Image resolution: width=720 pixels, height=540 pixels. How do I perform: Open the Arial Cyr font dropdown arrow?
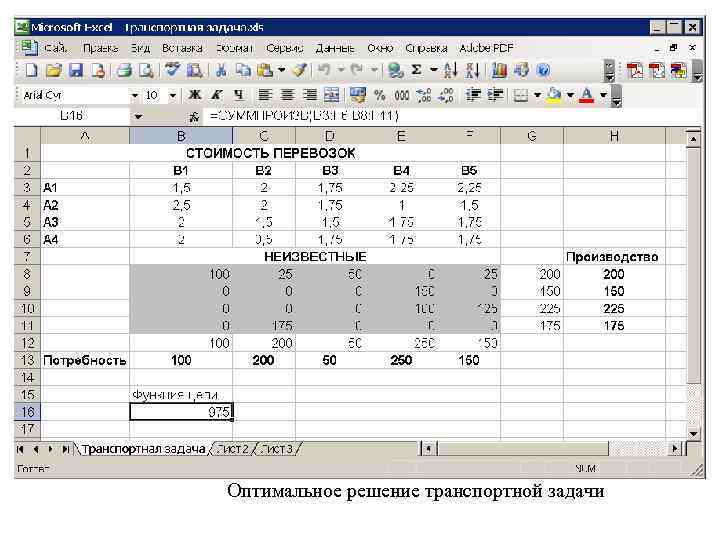tap(135, 96)
